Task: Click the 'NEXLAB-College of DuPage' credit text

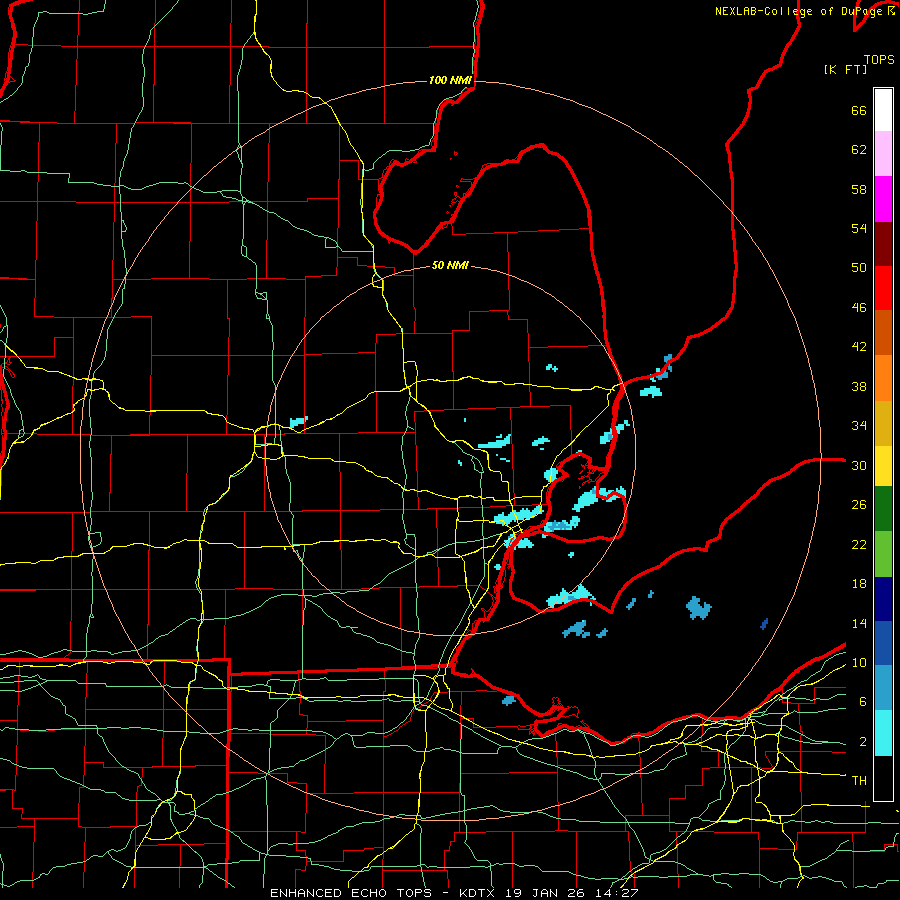Action: 800,11
